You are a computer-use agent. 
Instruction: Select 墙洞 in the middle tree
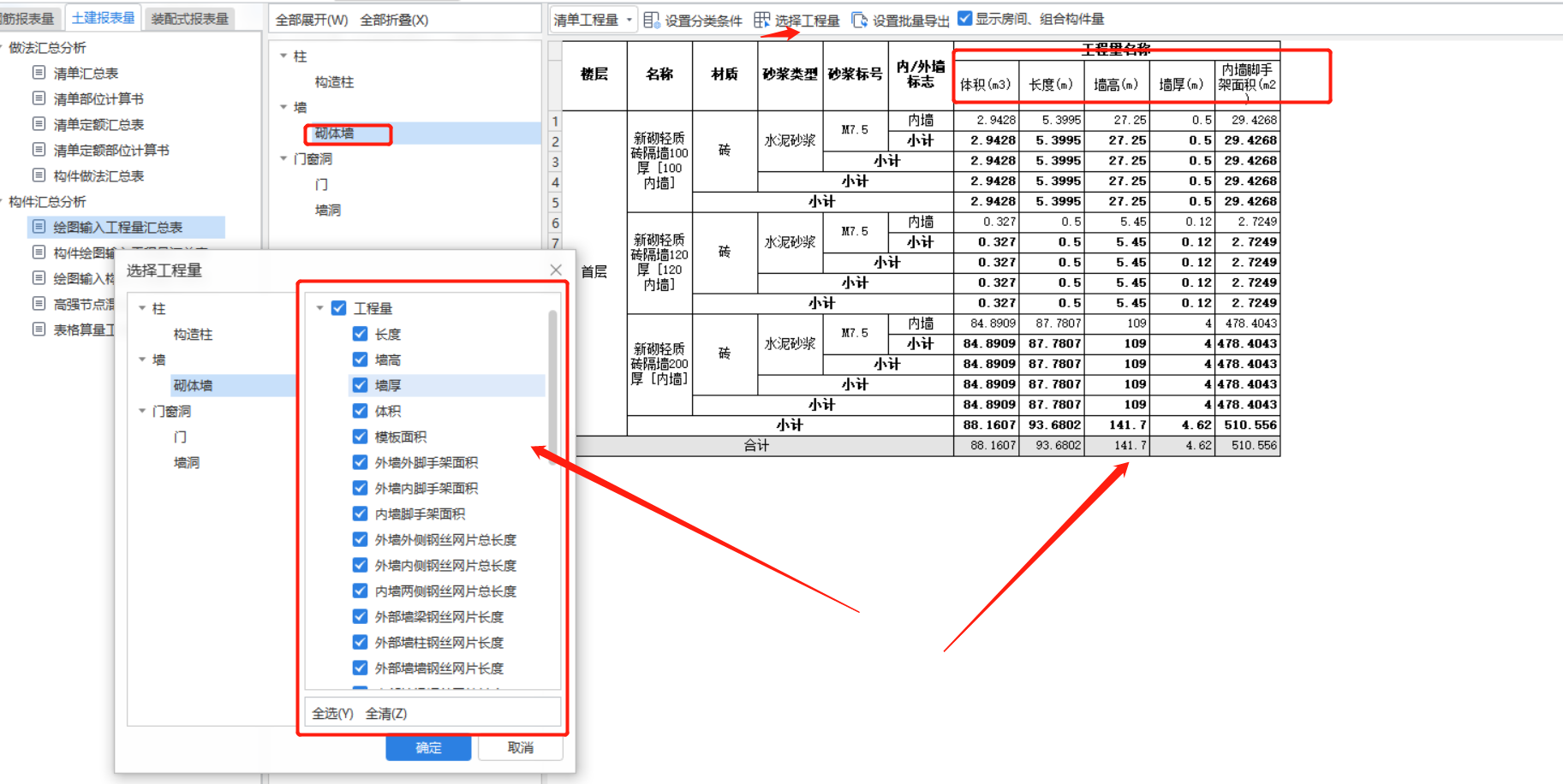coord(328,210)
